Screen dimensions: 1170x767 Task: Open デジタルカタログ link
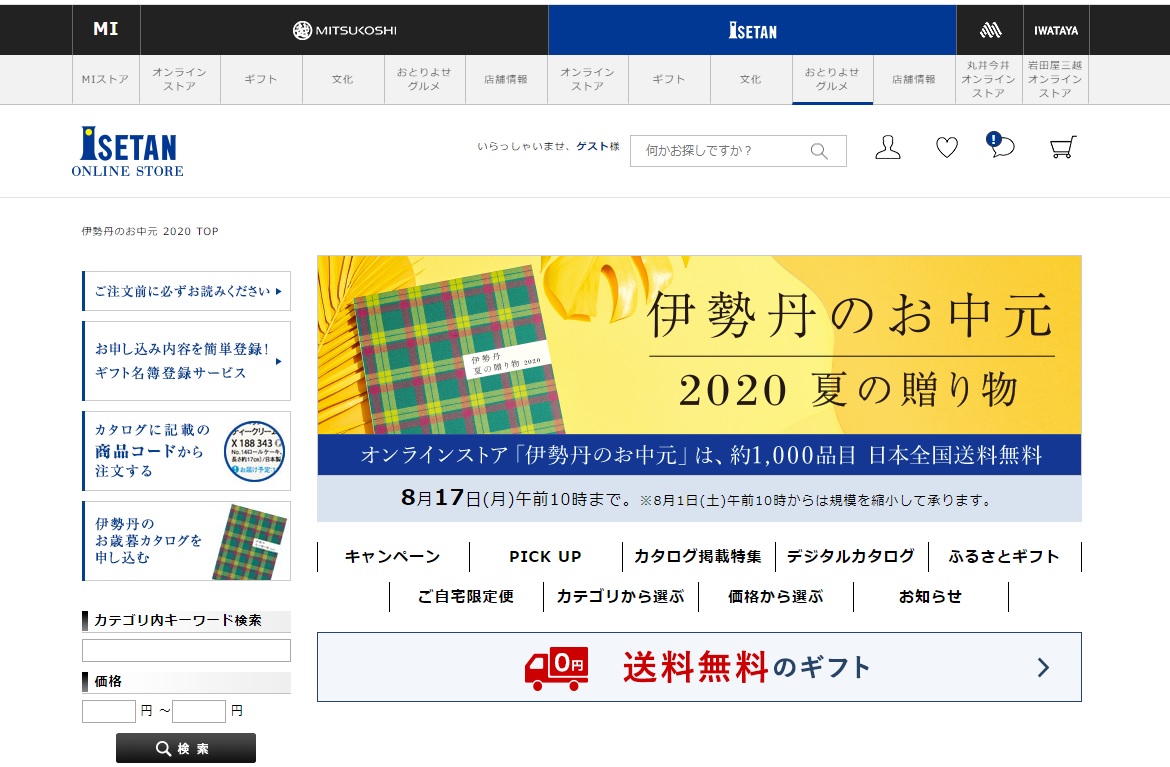click(851, 557)
